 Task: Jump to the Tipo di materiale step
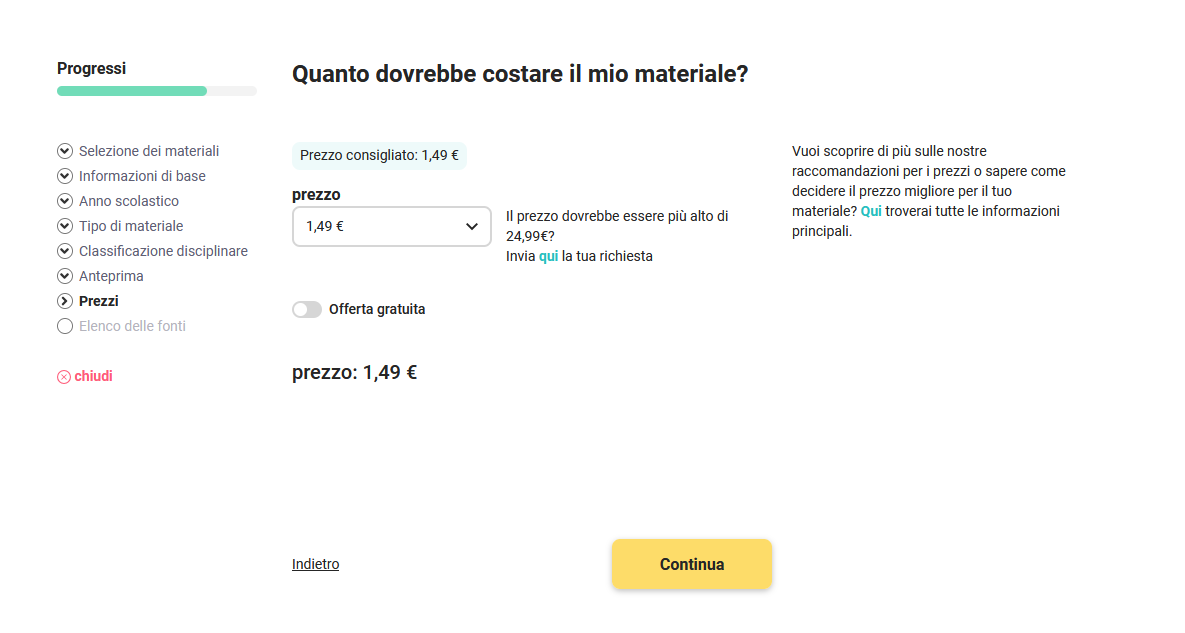point(131,226)
